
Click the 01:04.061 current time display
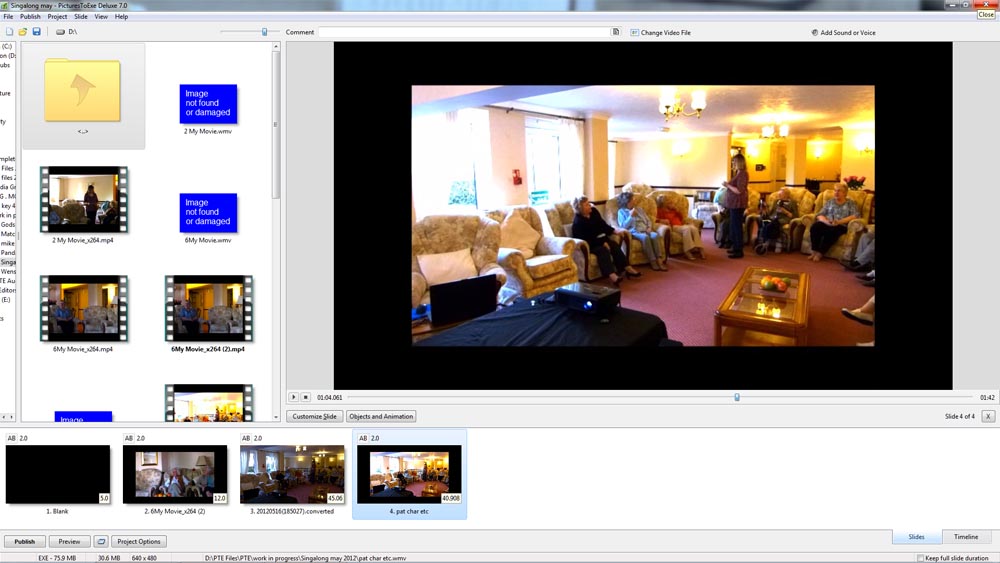point(329,397)
